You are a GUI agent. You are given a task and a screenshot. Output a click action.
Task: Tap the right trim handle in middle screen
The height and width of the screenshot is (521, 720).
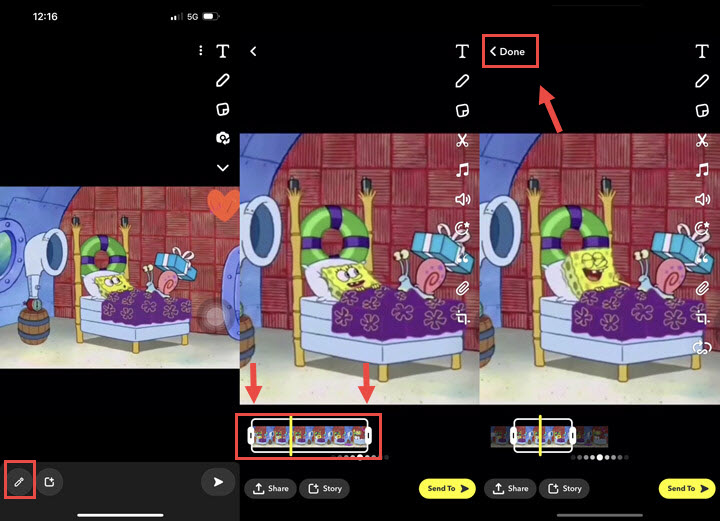[368, 435]
